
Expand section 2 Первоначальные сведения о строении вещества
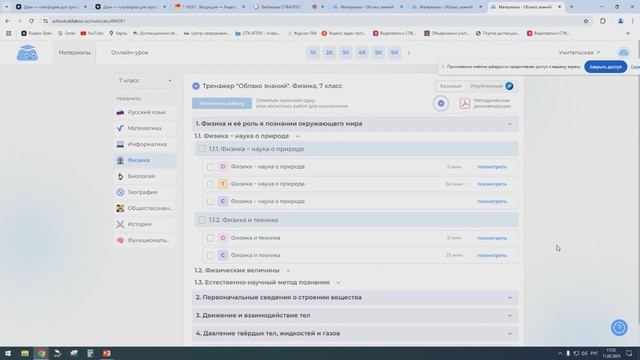click(355, 298)
